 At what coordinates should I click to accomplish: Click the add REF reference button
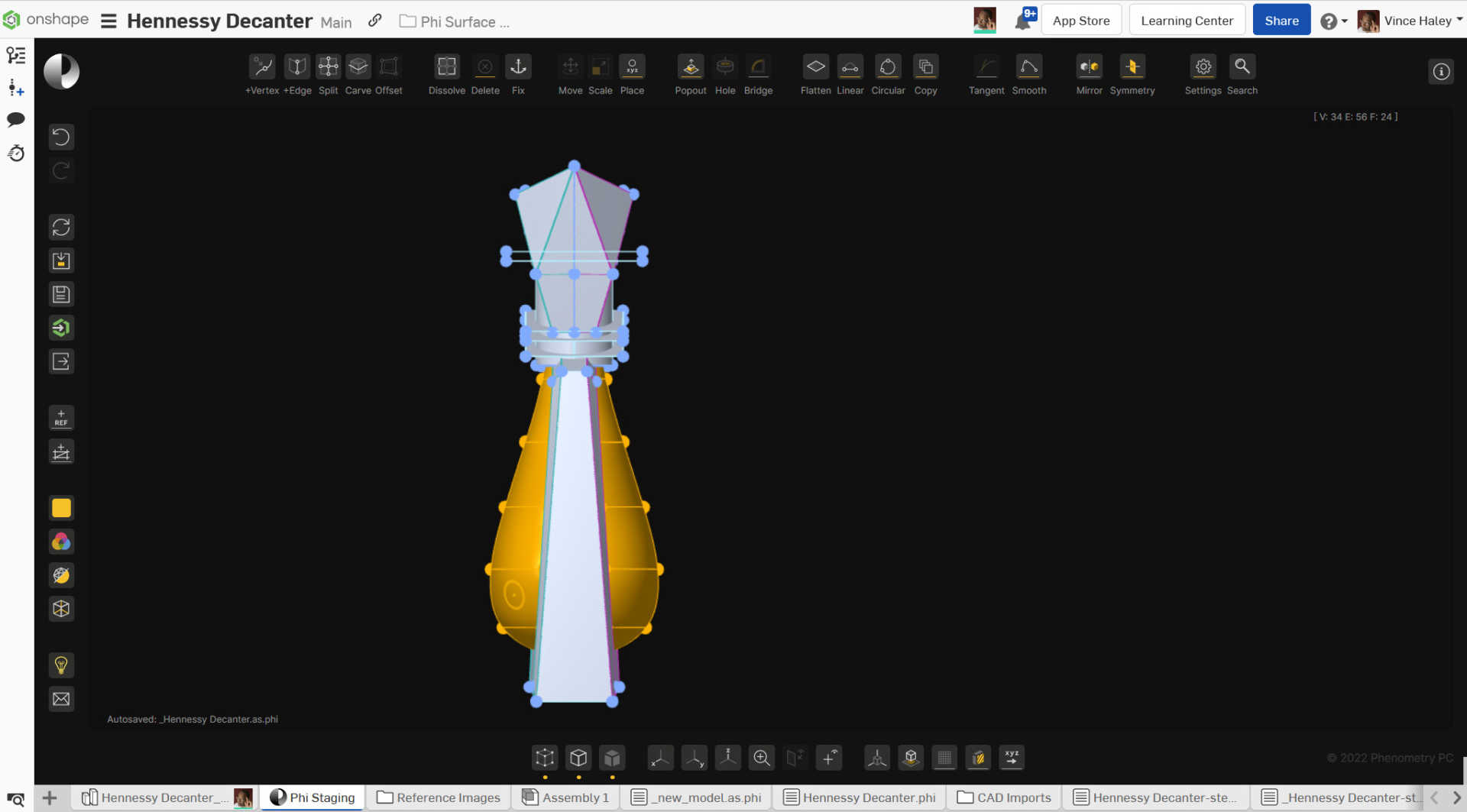(x=61, y=418)
